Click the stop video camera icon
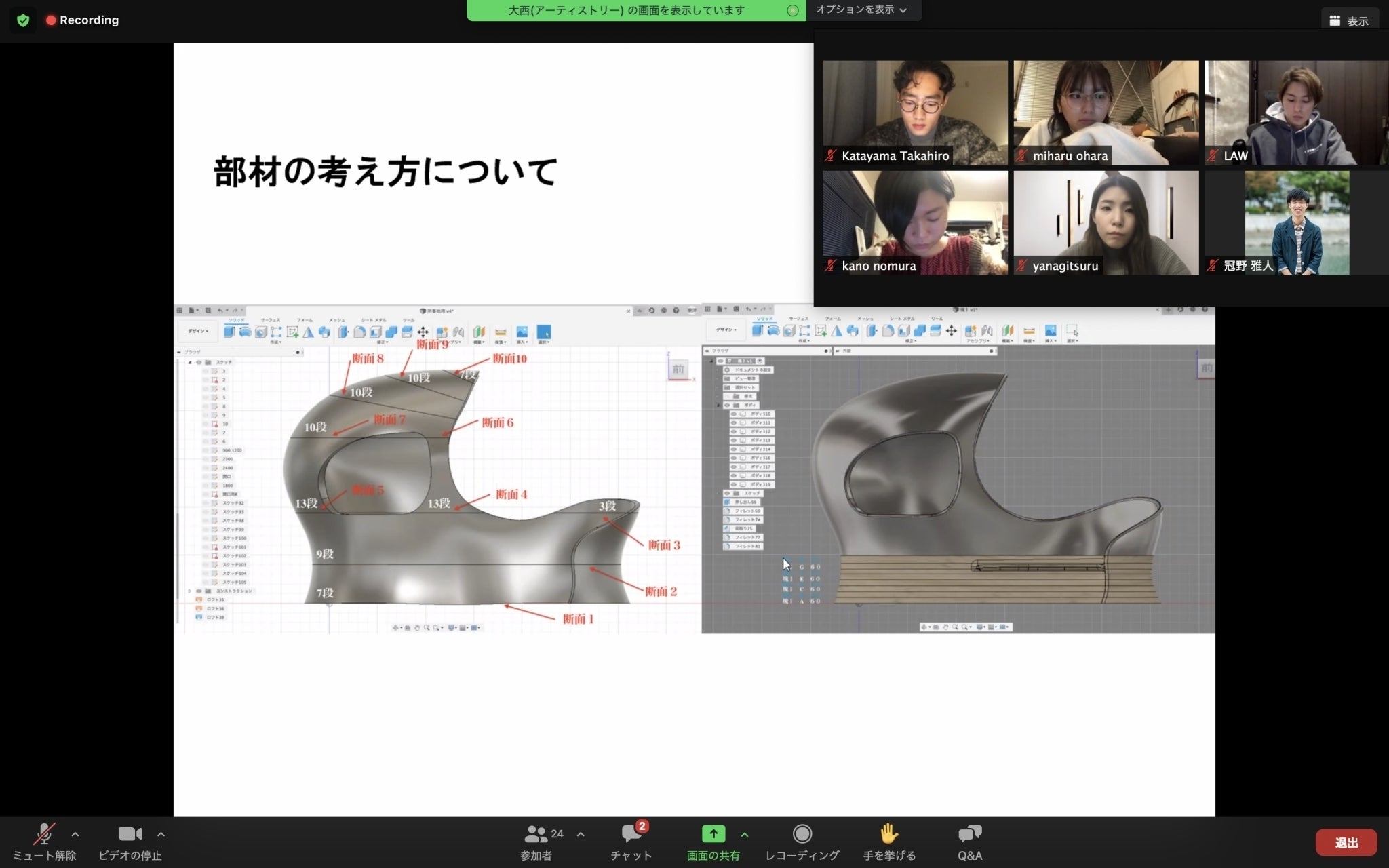The width and height of the screenshot is (1389, 868). (x=130, y=834)
